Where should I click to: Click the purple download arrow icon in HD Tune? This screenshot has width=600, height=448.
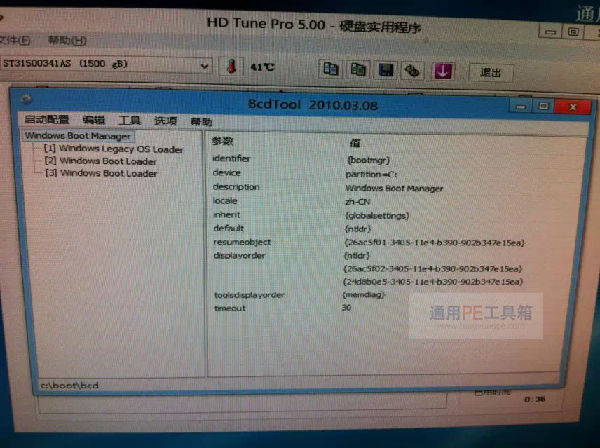click(443, 71)
